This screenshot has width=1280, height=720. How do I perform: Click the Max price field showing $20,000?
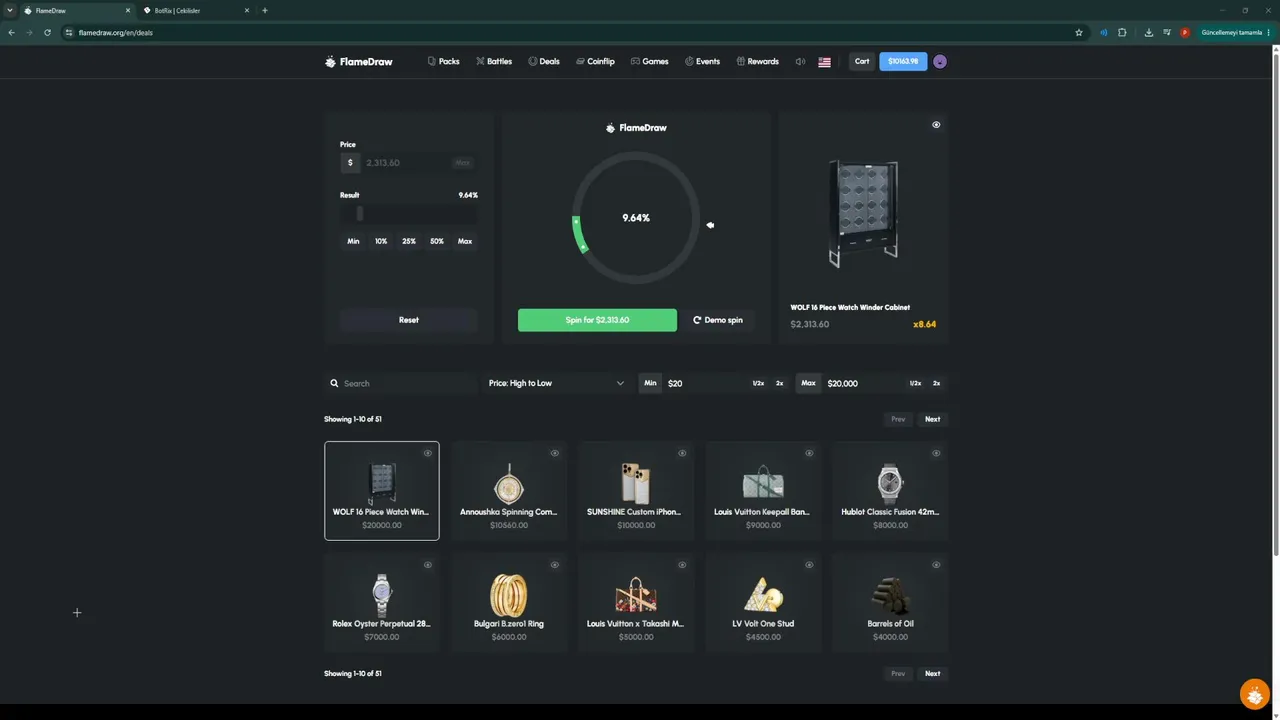[864, 383]
